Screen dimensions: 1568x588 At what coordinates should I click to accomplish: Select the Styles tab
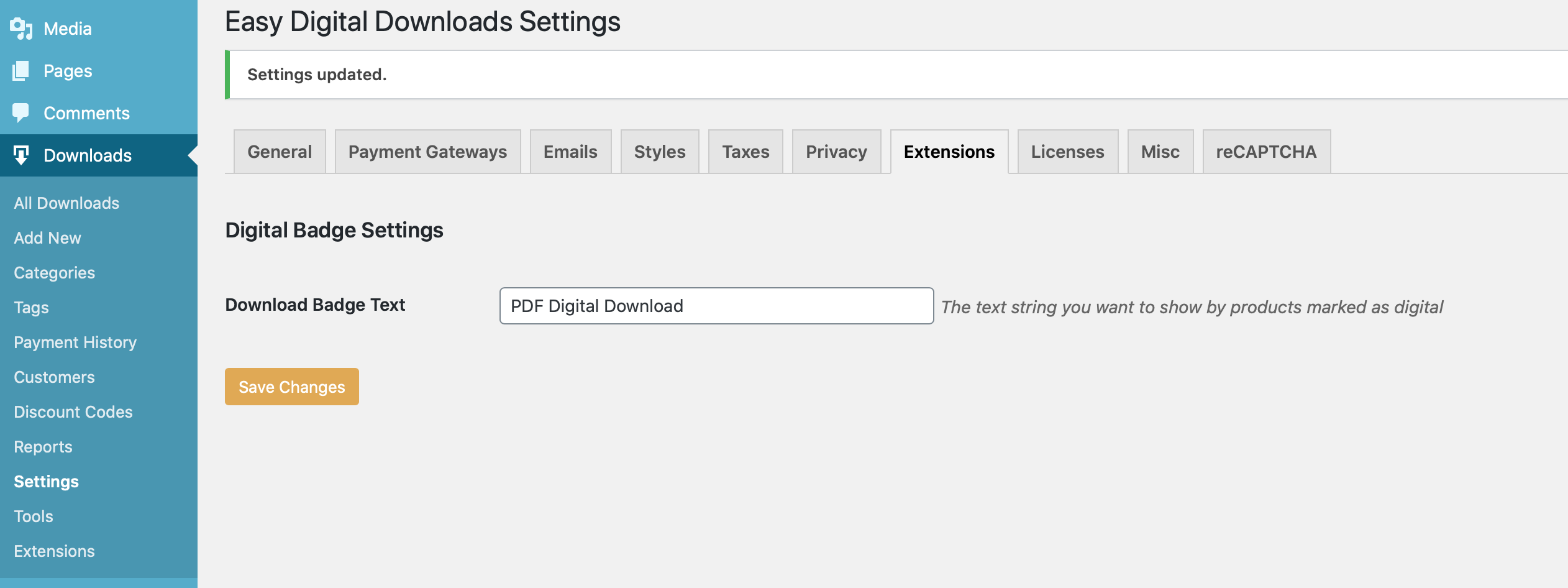click(x=659, y=152)
